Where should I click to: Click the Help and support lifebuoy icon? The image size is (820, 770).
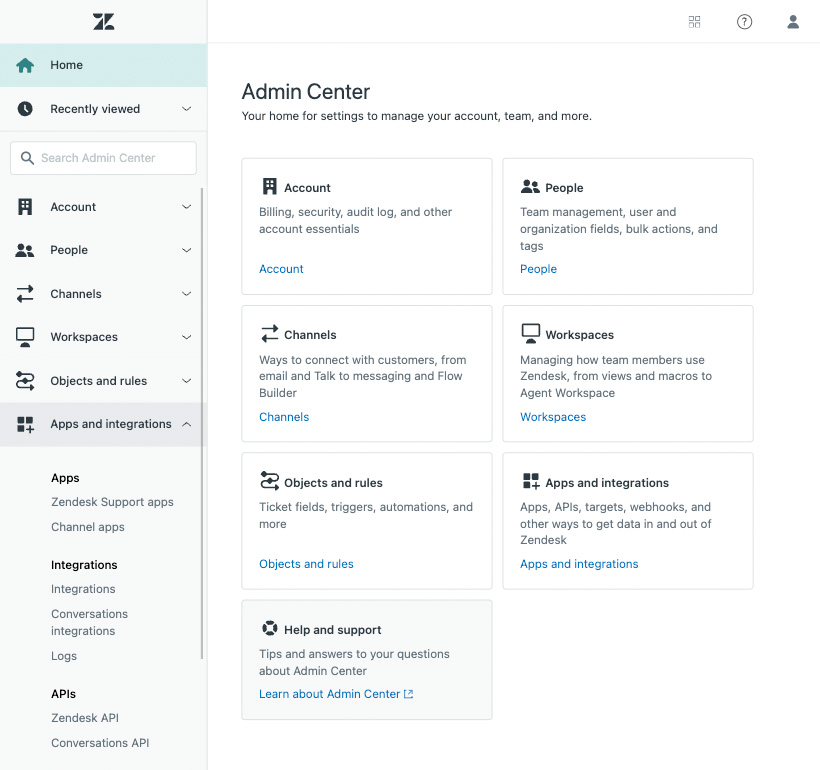point(269,628)
